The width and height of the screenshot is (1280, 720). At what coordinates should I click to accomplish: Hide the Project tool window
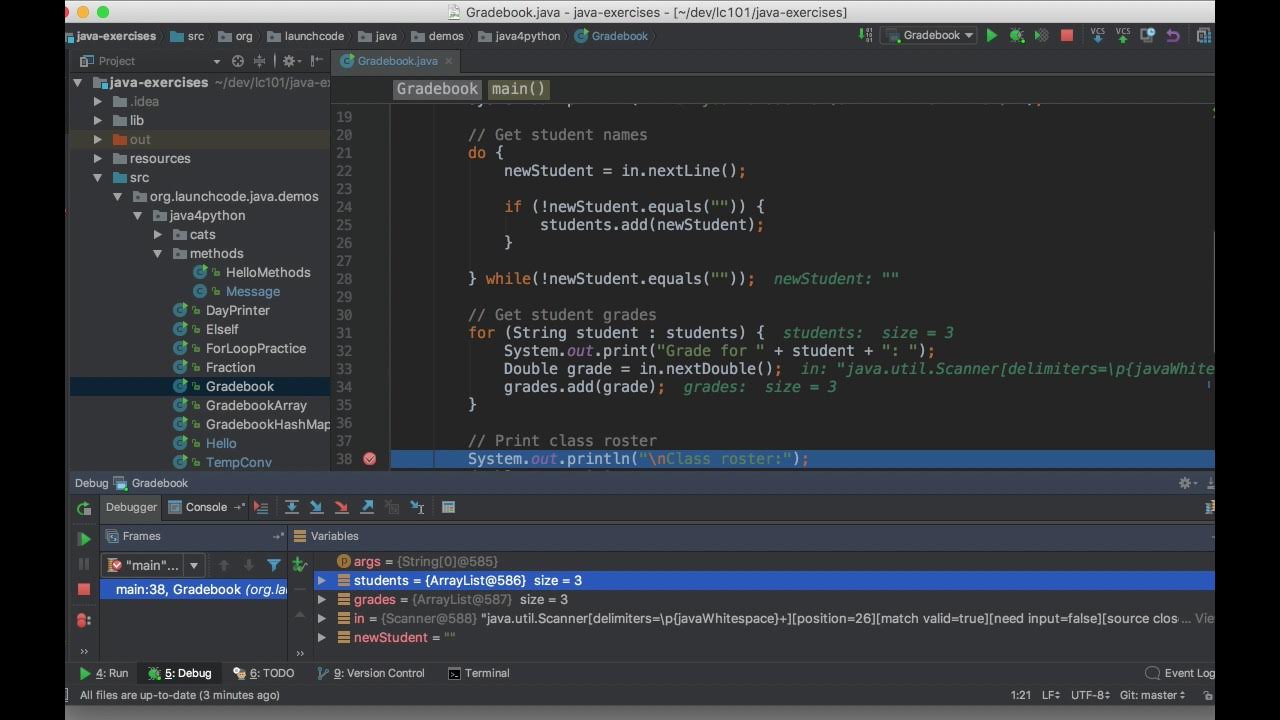pyautogui.click(x=316, y=61)
